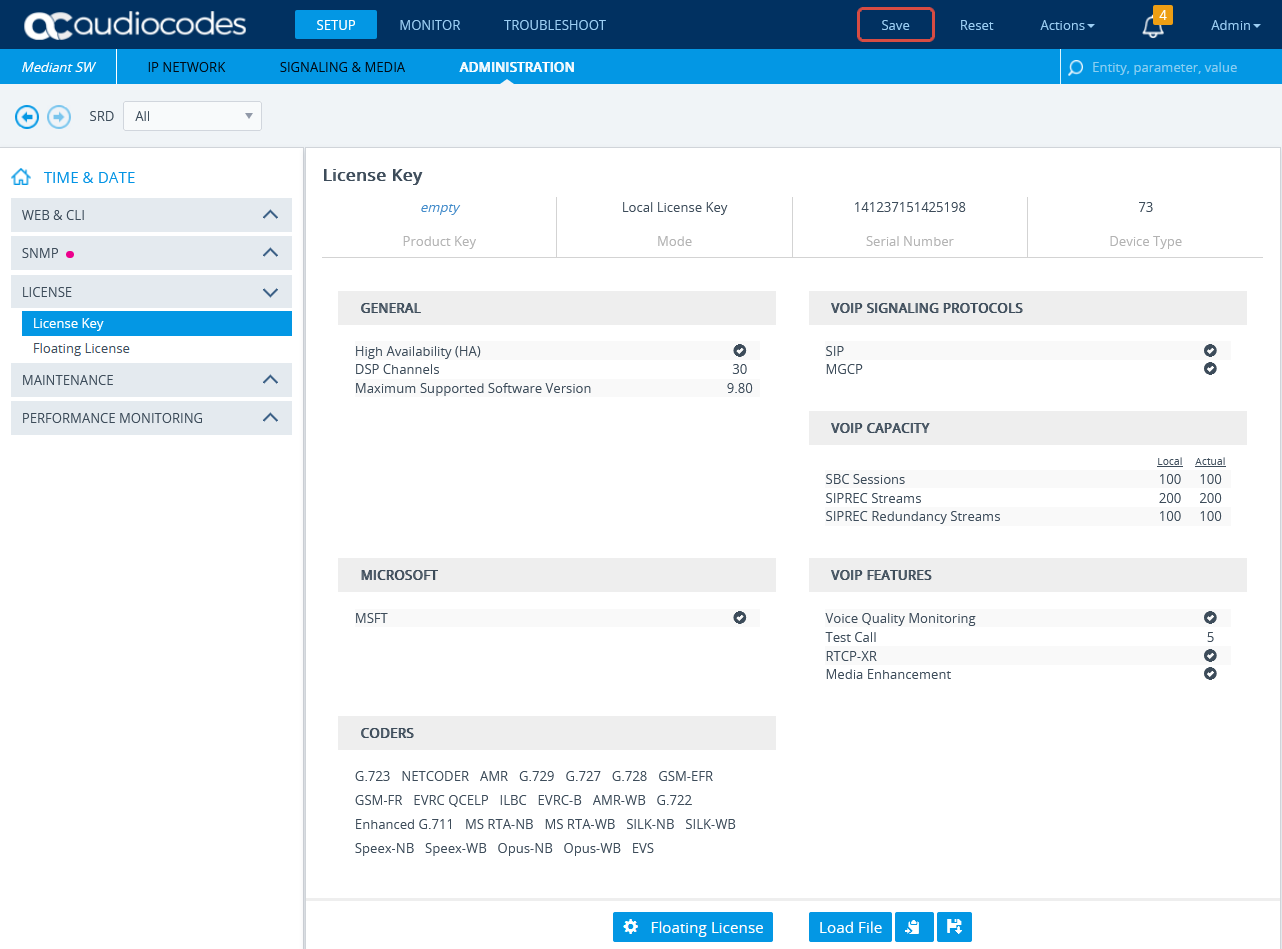Click the G.729 coder
This screenshot has height=949, width=1282.
537,776
